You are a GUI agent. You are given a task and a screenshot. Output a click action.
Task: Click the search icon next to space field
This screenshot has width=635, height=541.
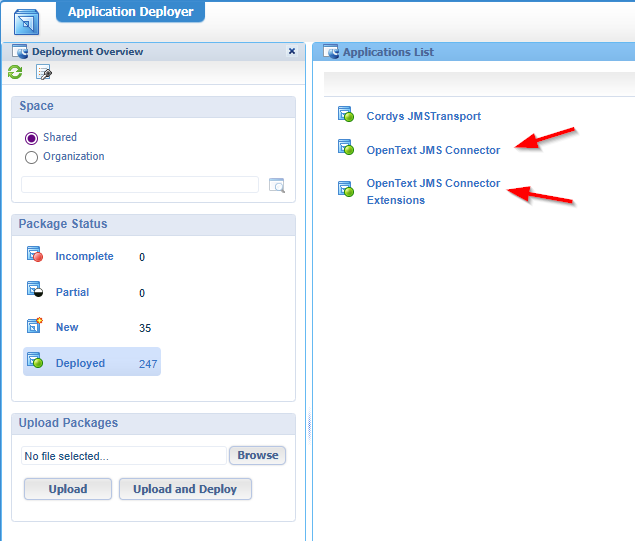click(277, 185)
